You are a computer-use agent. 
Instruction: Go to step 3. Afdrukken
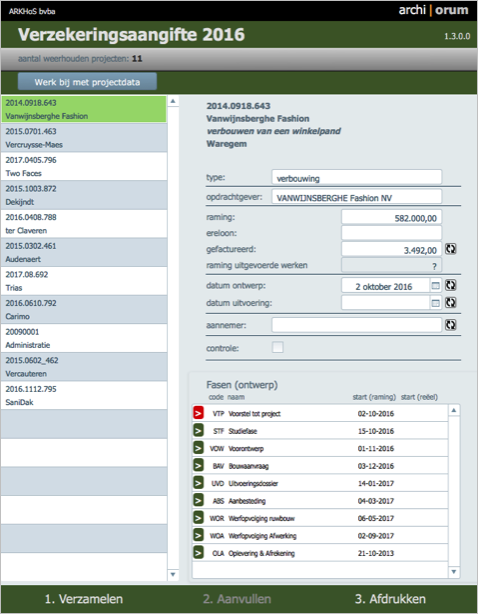tap(390, 599)
